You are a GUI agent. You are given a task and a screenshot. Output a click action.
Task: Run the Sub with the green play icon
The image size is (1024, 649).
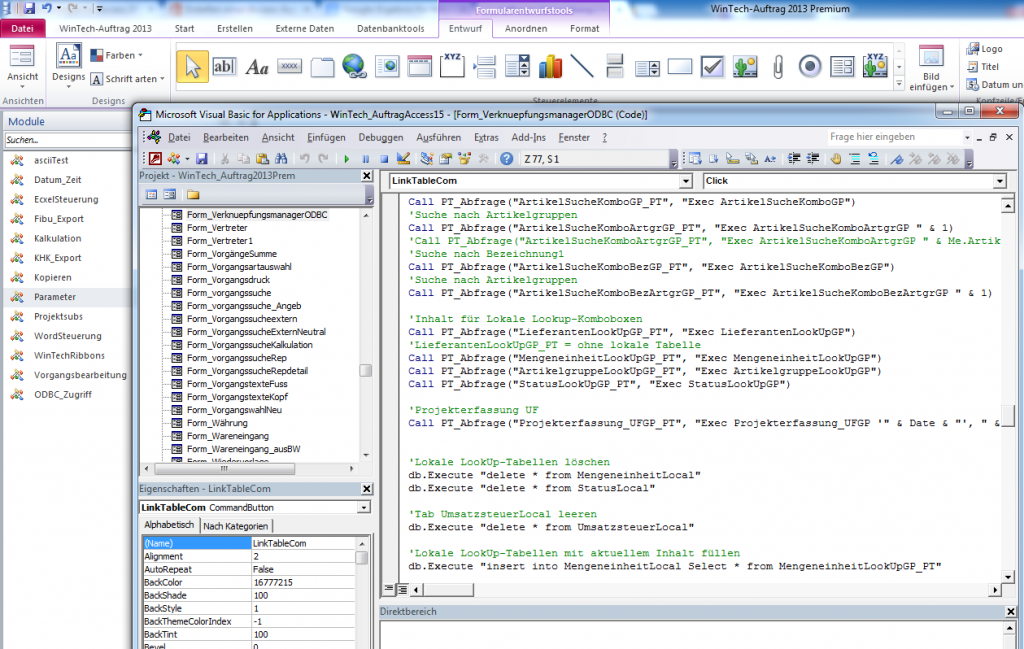[x=347, y=158]
